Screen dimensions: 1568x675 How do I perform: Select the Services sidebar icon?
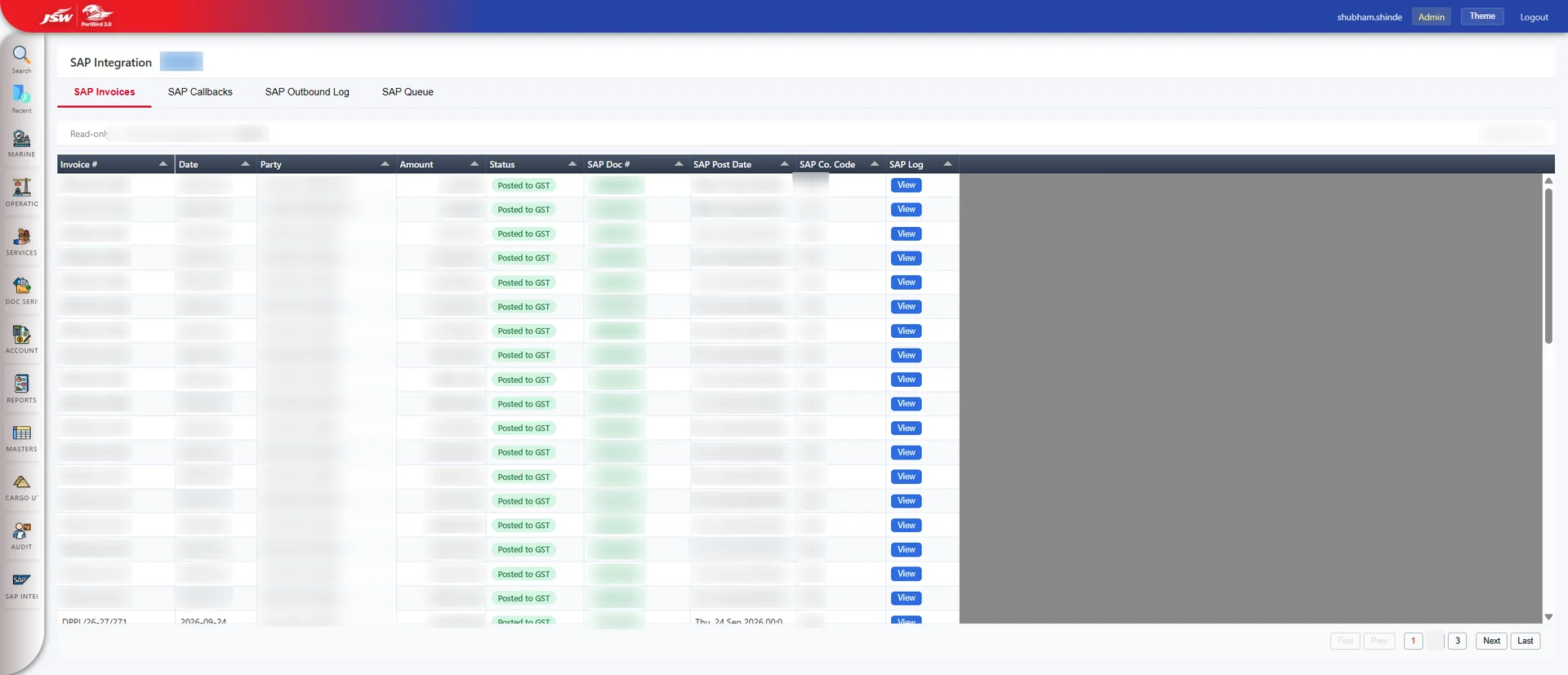pos(22,238)
